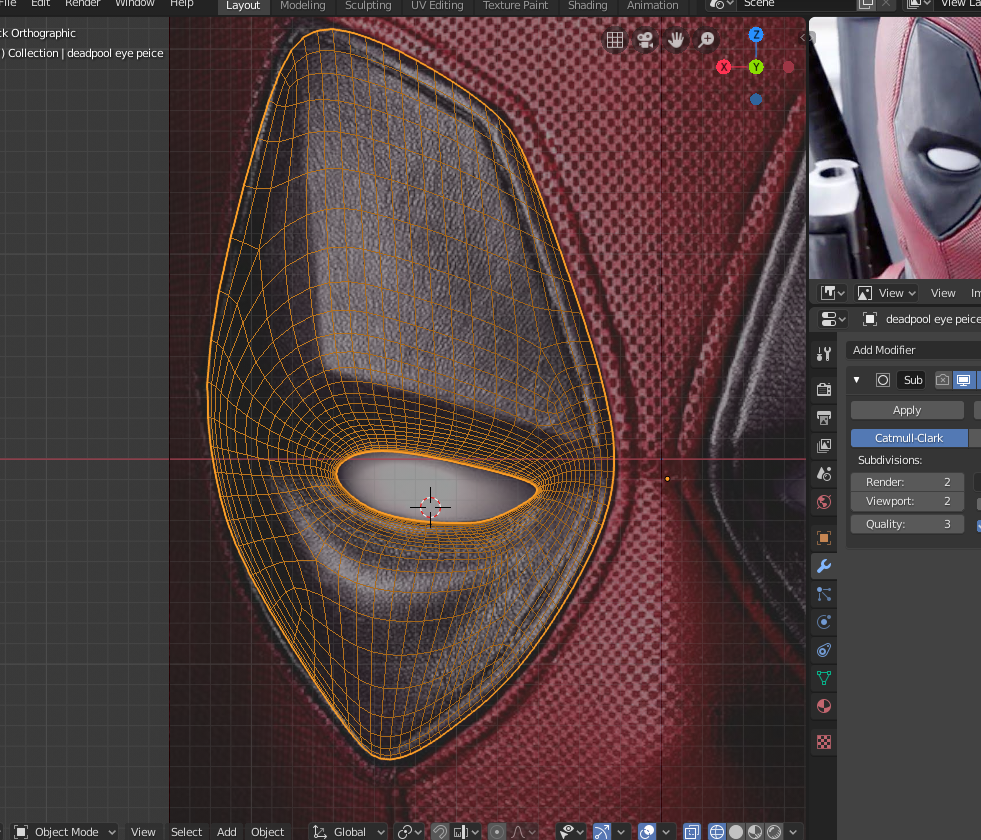
Task: Open World properties tab with red globe
Action: (x=824, y=502)
